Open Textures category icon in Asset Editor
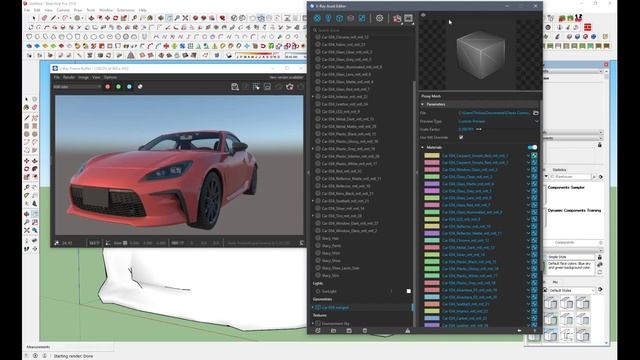 (362, 18)
